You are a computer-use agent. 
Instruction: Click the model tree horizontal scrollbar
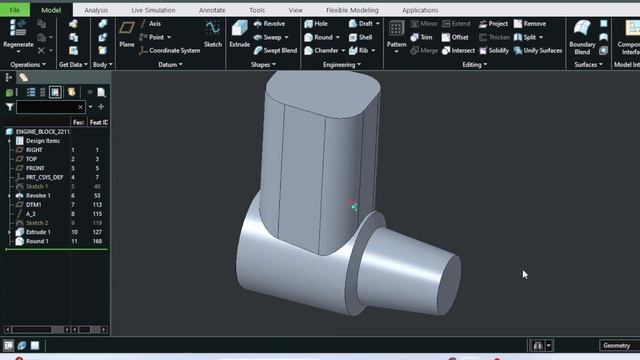pos(37,329)
